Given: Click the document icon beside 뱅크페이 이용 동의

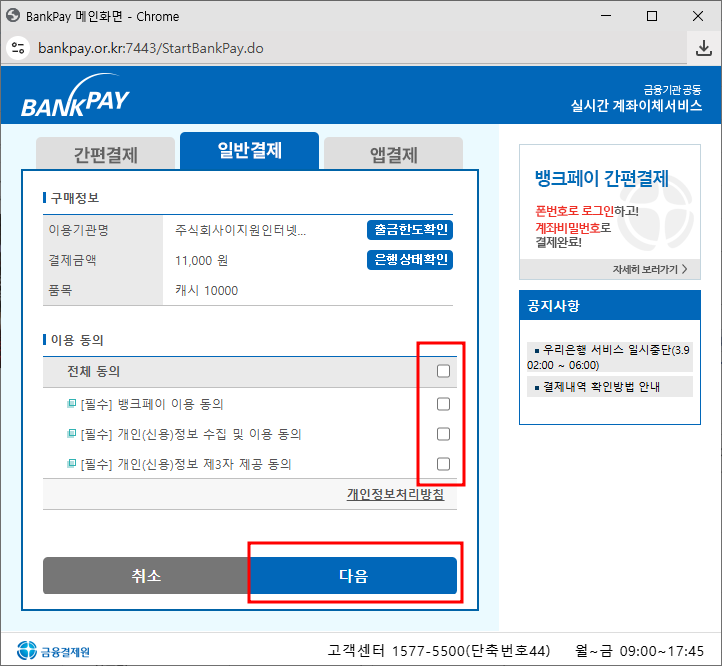Looking at the screenshot, I should [71, 404].
